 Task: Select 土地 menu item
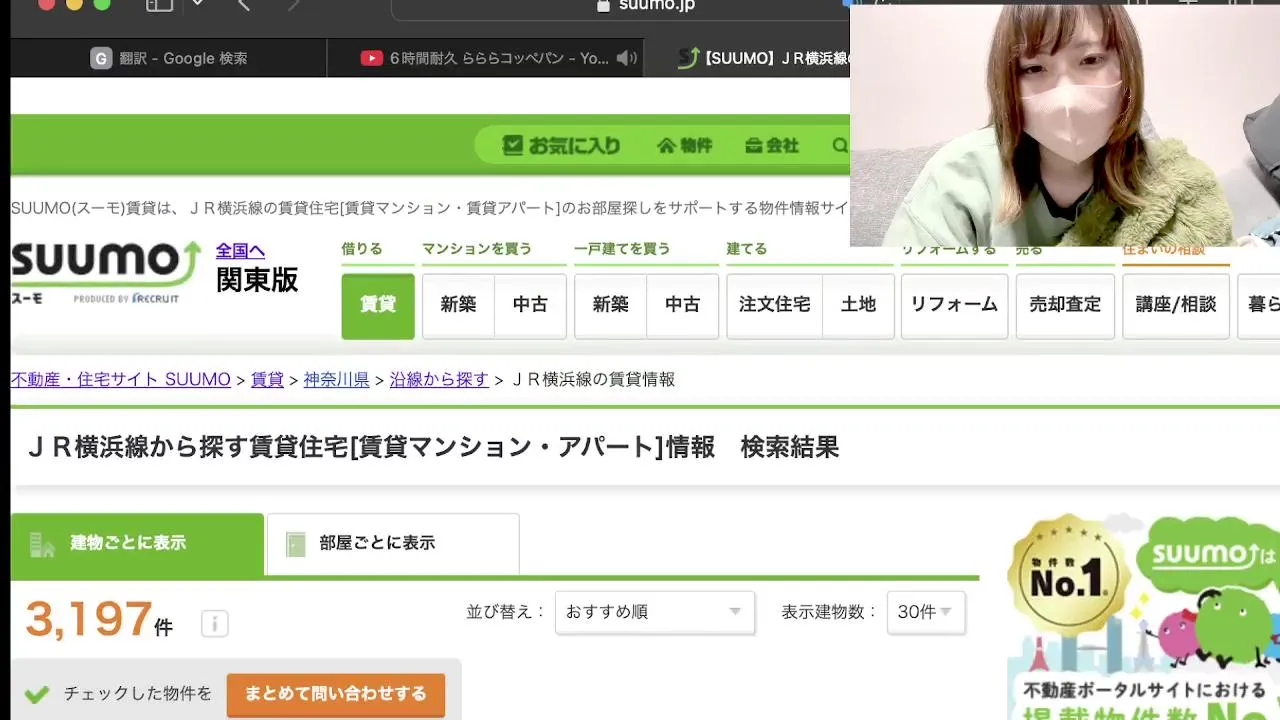tap(858, 305)
